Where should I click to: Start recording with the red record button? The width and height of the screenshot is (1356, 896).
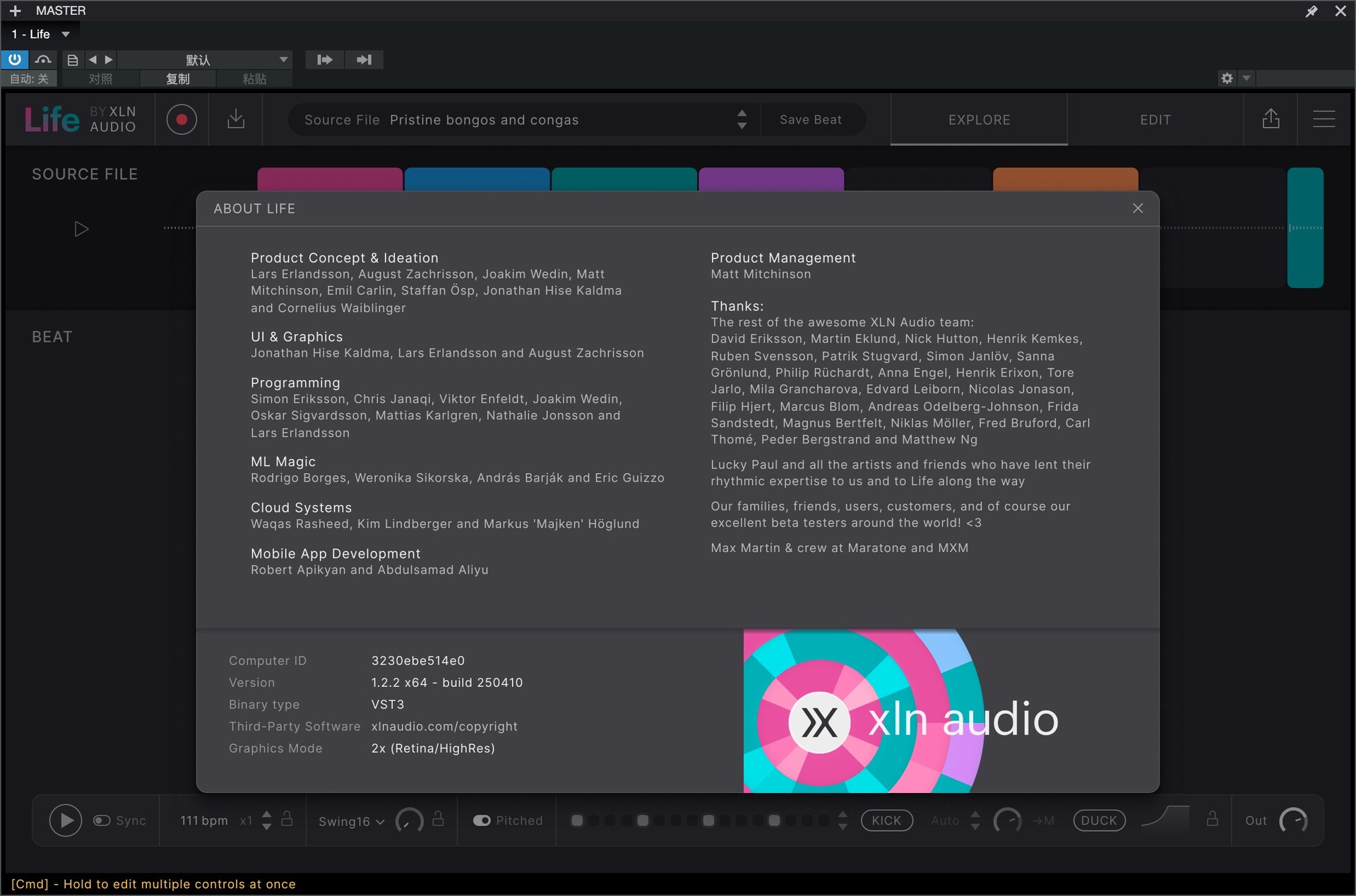coord(182,119)
